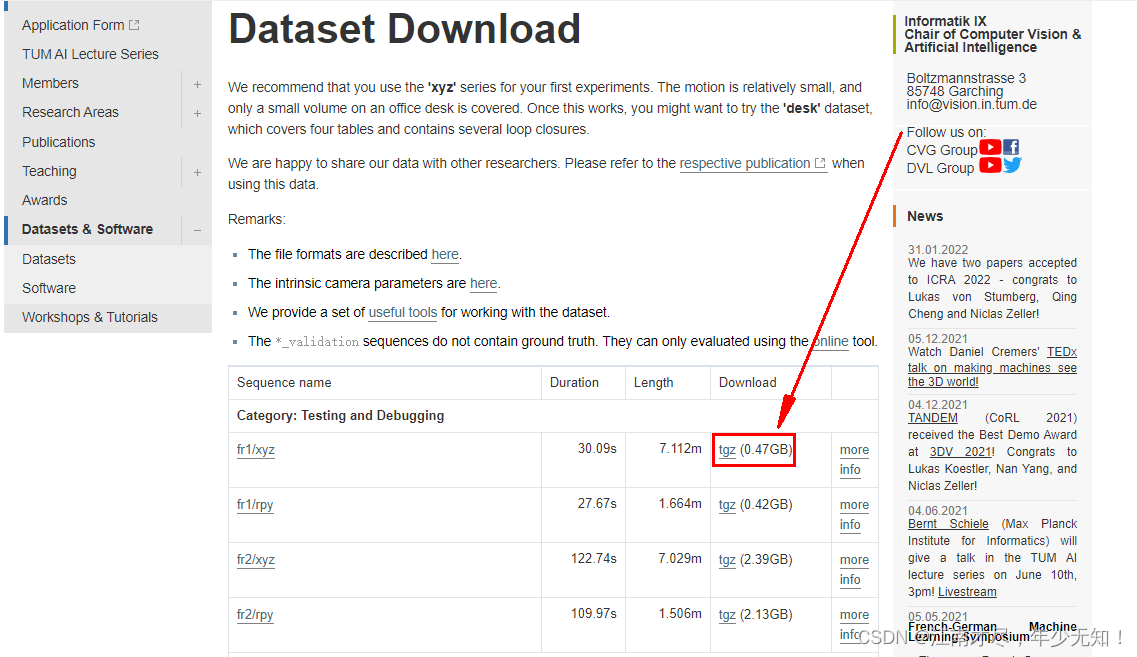Open TANDEM news link

933,418
